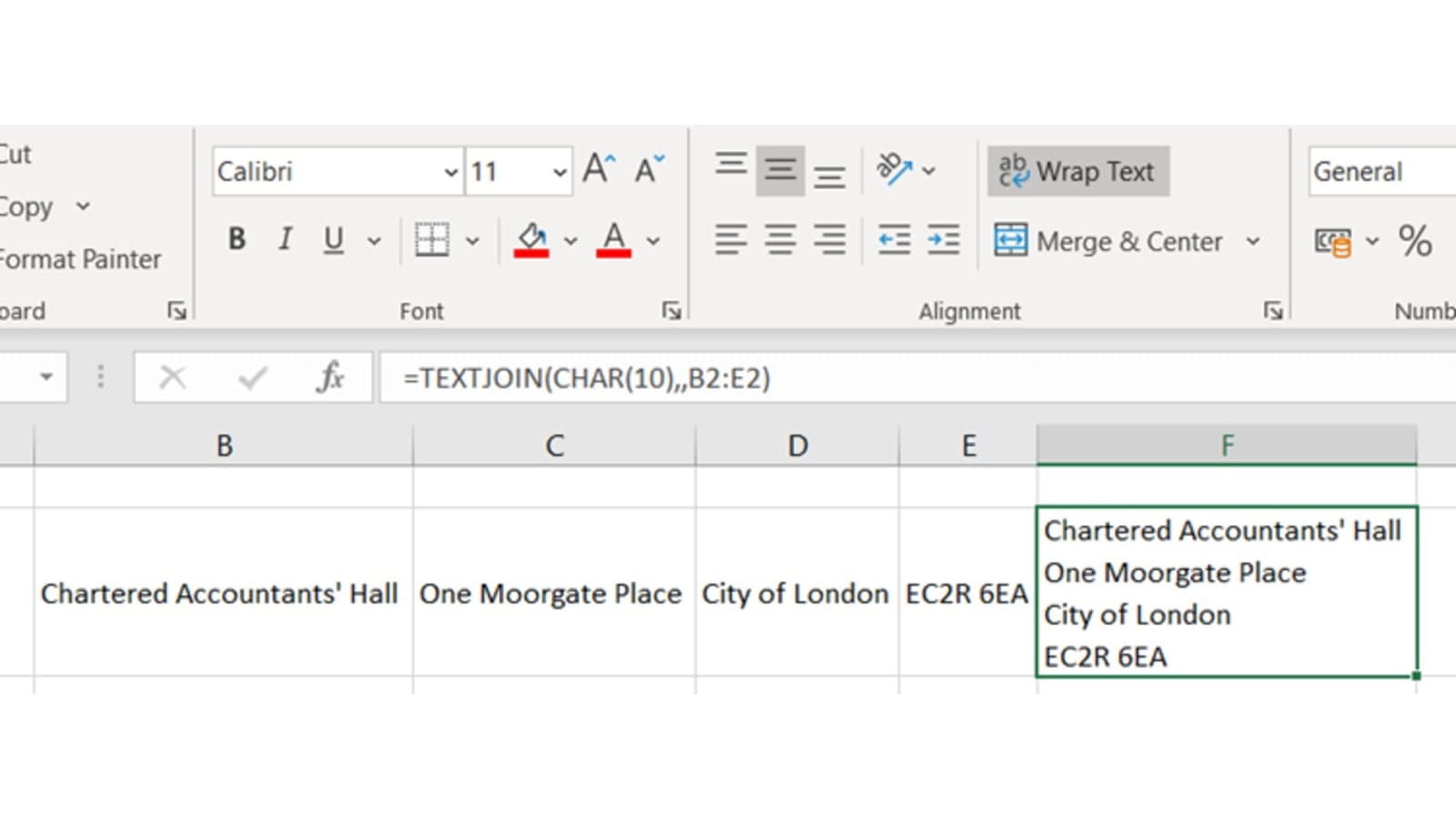Toggle Wrap Text for the cell
Viewport: 1456px width, 819px height.
pos(1077,171)
